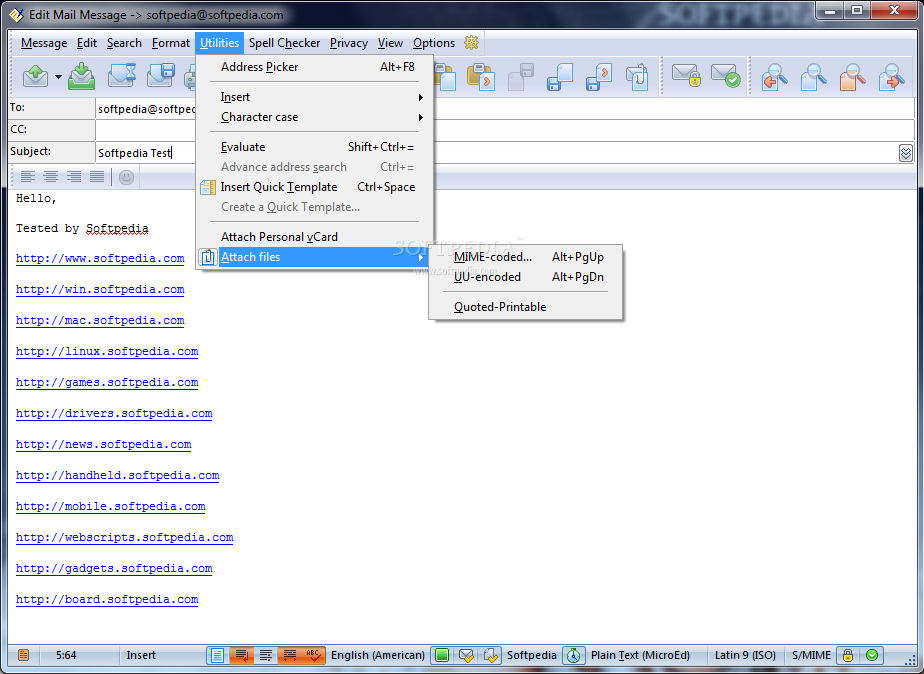The height and width of the screenshot is (674, 924).
Task: Toggle the status bar page-view icon
Action: coord(217,655)
